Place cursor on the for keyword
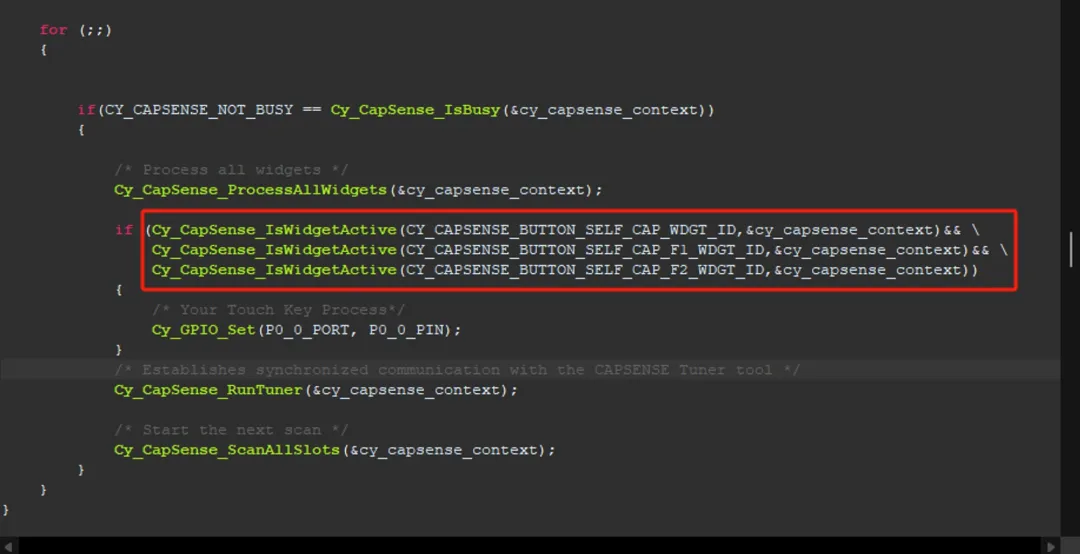 point(53,30)
